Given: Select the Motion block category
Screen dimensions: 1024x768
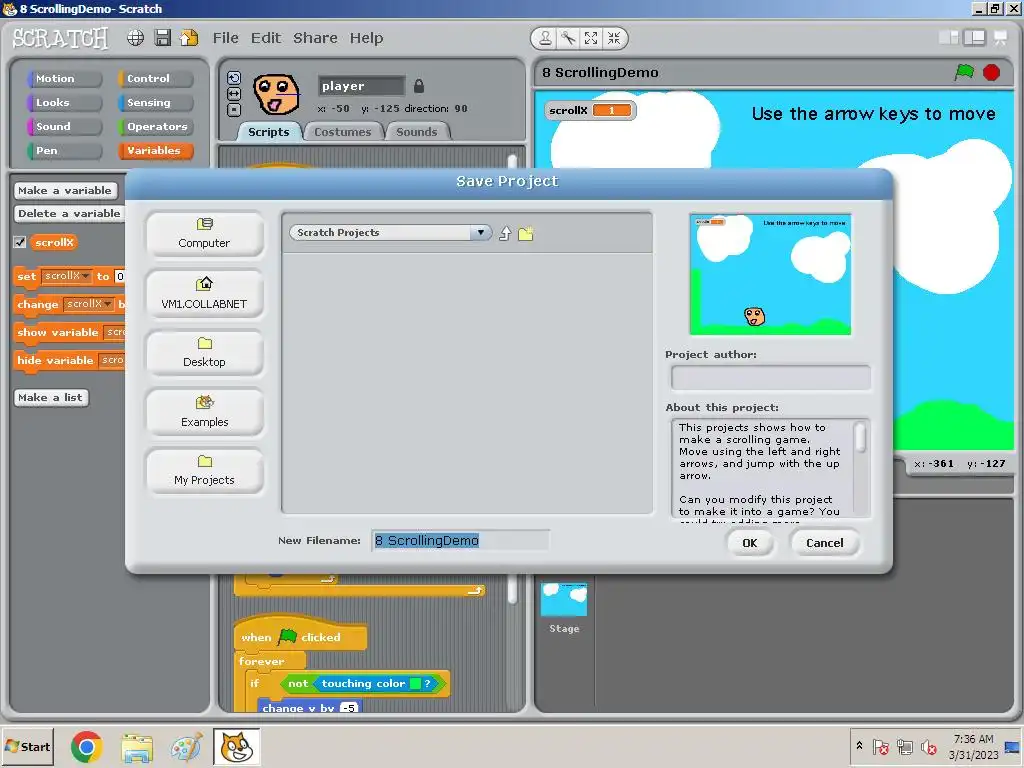Looking at the screenshot, I should [x=64, y=78].
